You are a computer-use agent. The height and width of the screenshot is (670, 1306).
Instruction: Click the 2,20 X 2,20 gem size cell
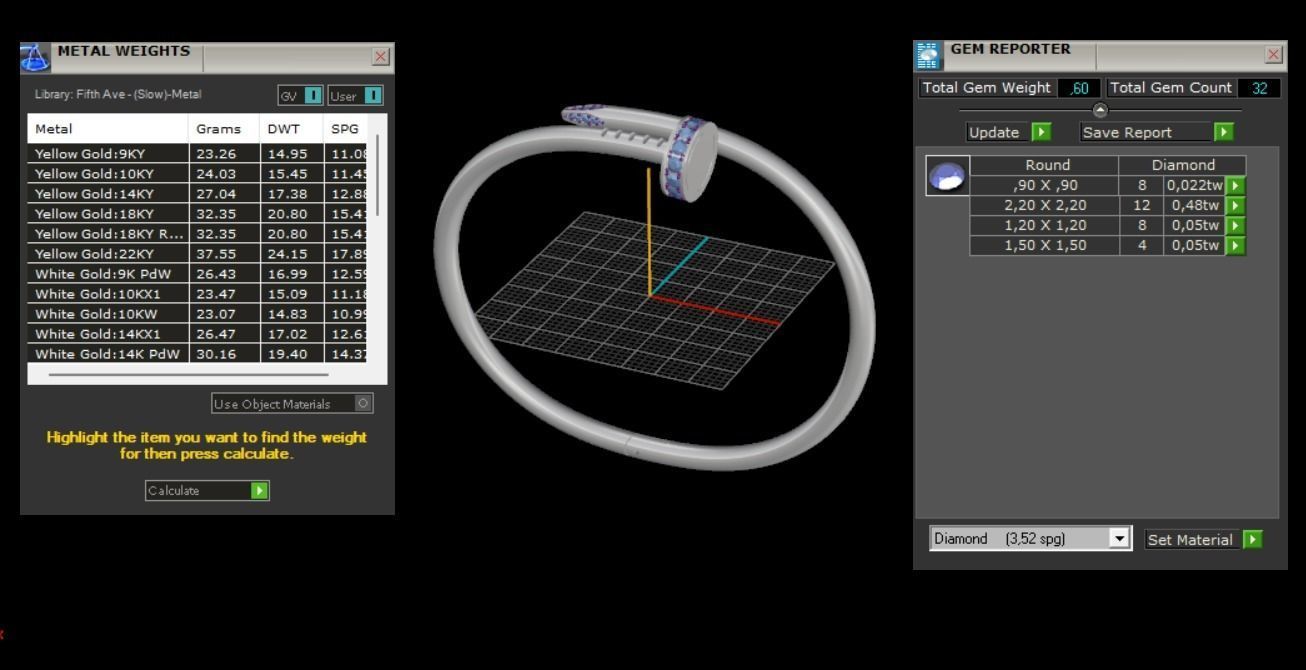click(1044, 205)
